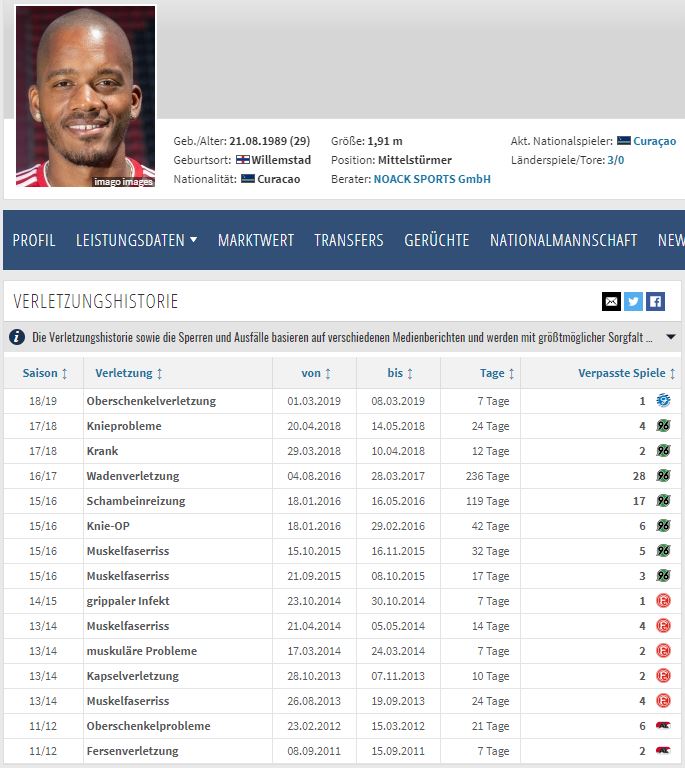Open the partially visible News tab
The image size is (685, 768).
[x=671, y=240]
